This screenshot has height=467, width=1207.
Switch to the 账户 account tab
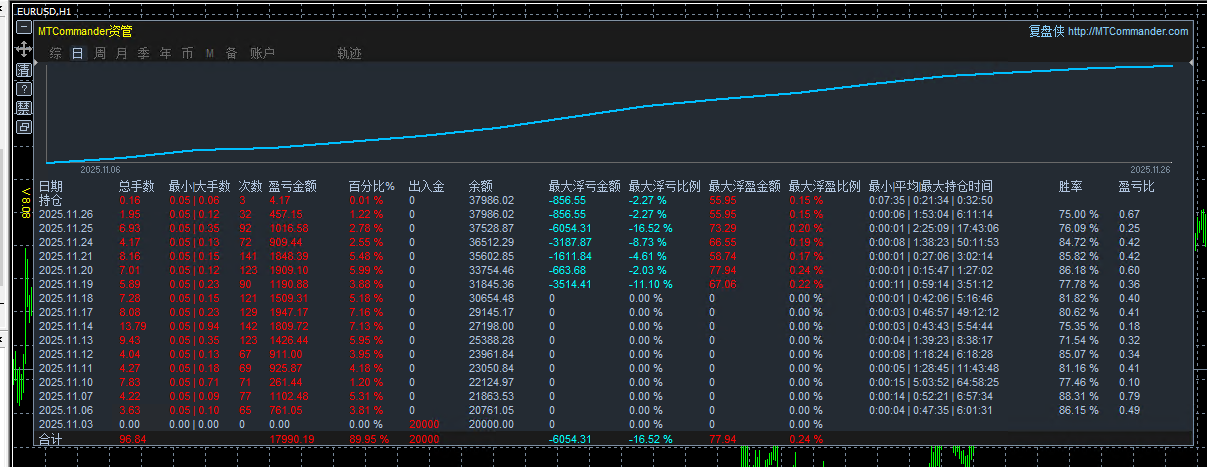click(262, 53)
